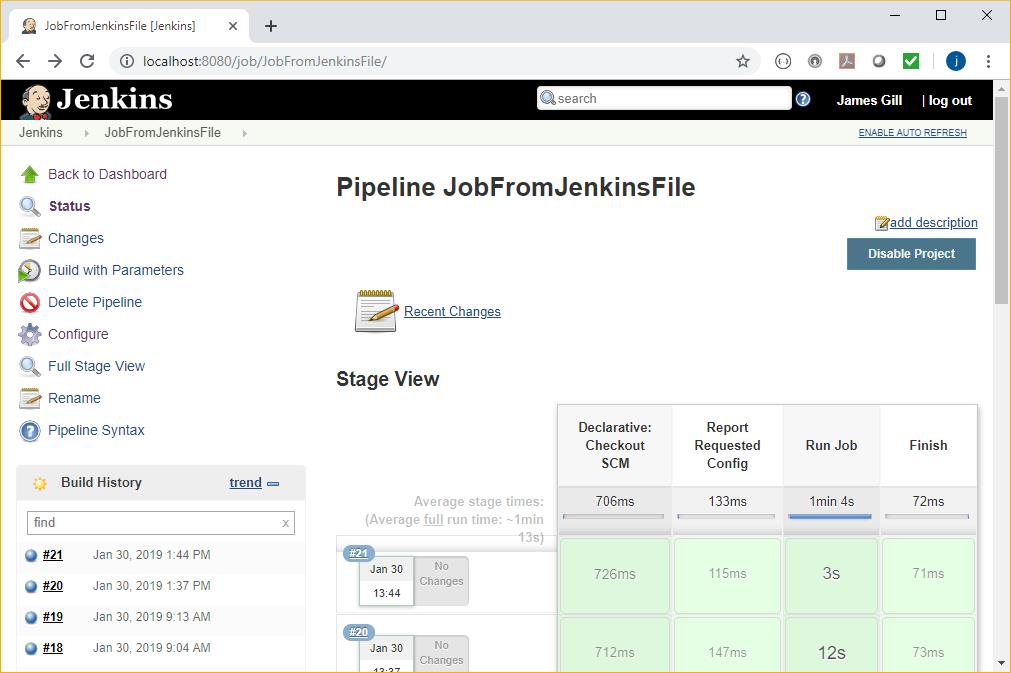Screen dimensions: 1011x673
Task: Open the Configure page
Action: click(78, 335)
